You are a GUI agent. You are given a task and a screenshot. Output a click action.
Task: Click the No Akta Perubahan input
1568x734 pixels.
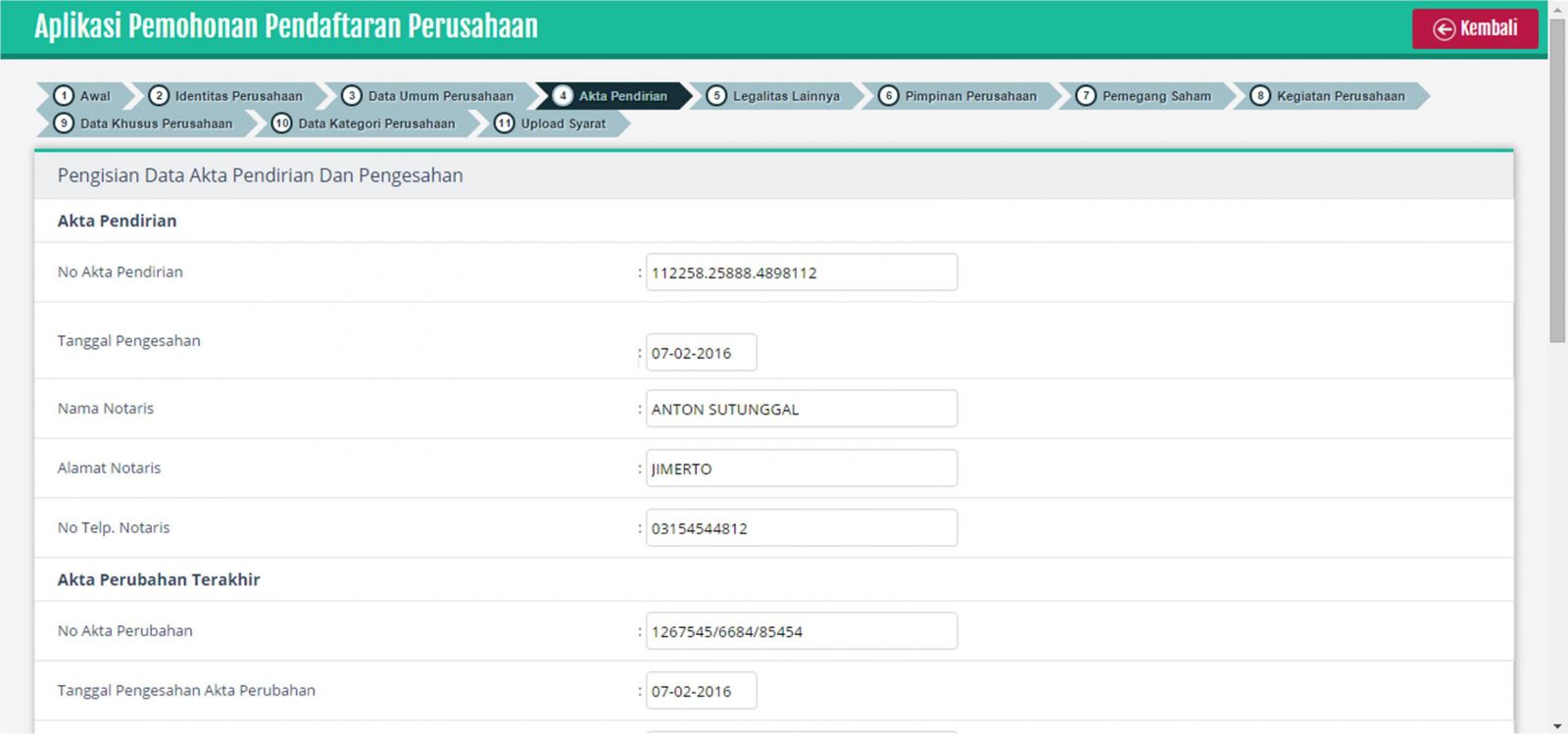pyautogui.click(x=801, y=631)
